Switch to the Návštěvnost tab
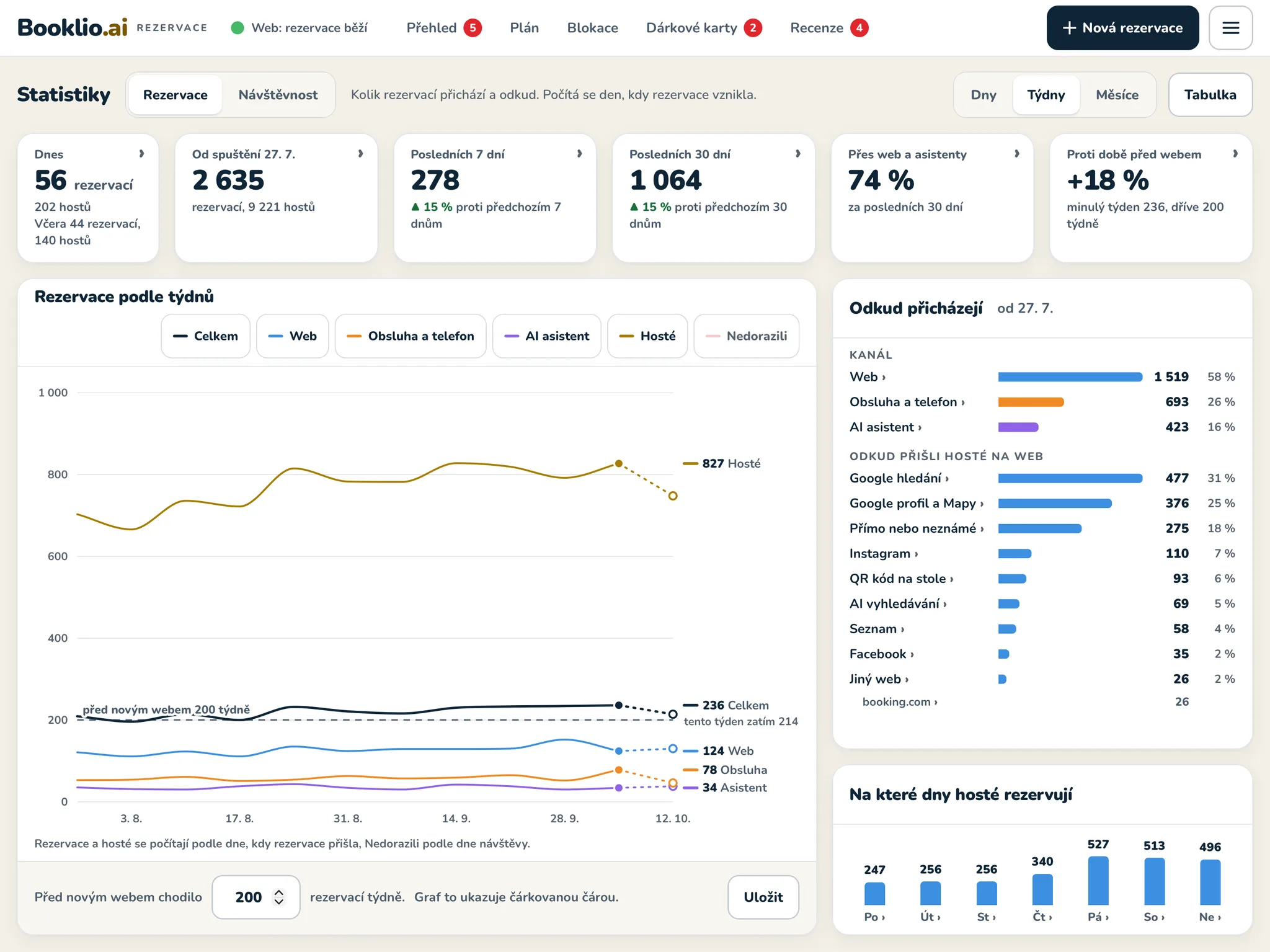Viewport: 1270px width, 952px height. (x=278, y=95)
